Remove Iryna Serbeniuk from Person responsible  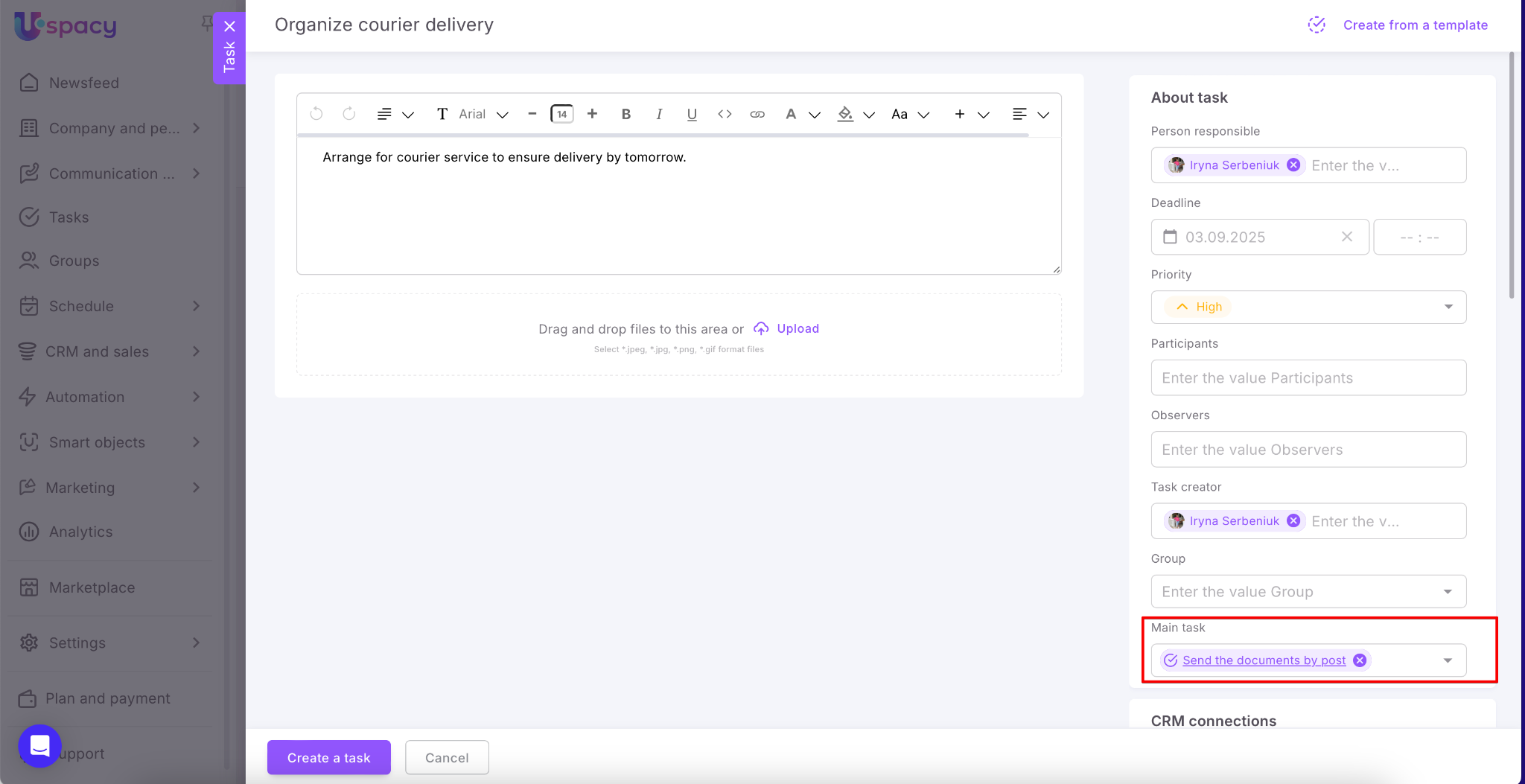point(1294,165)
